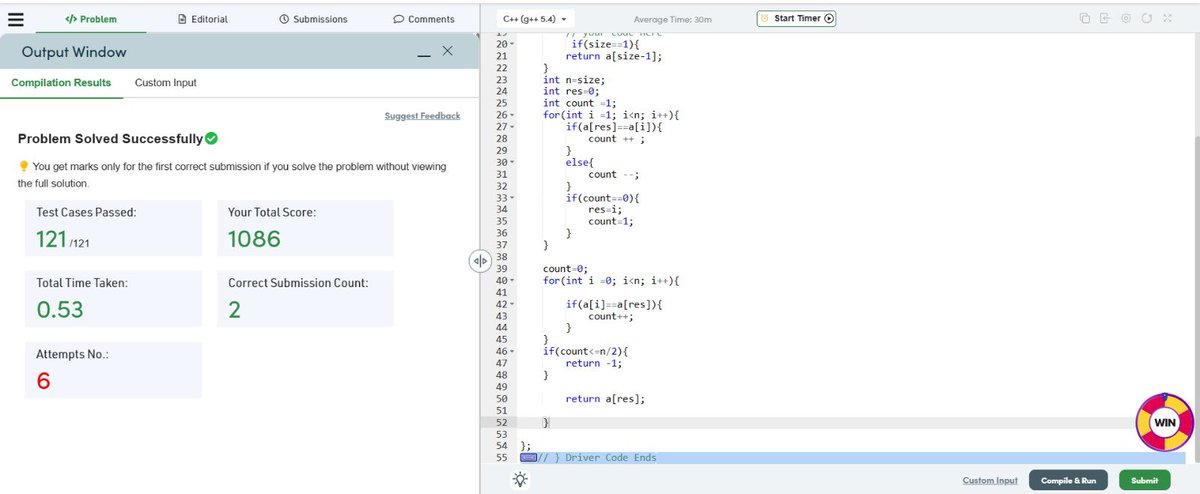1200x494 pixels.
Task: Open the Editorial tab
Action: click(202, 19)
